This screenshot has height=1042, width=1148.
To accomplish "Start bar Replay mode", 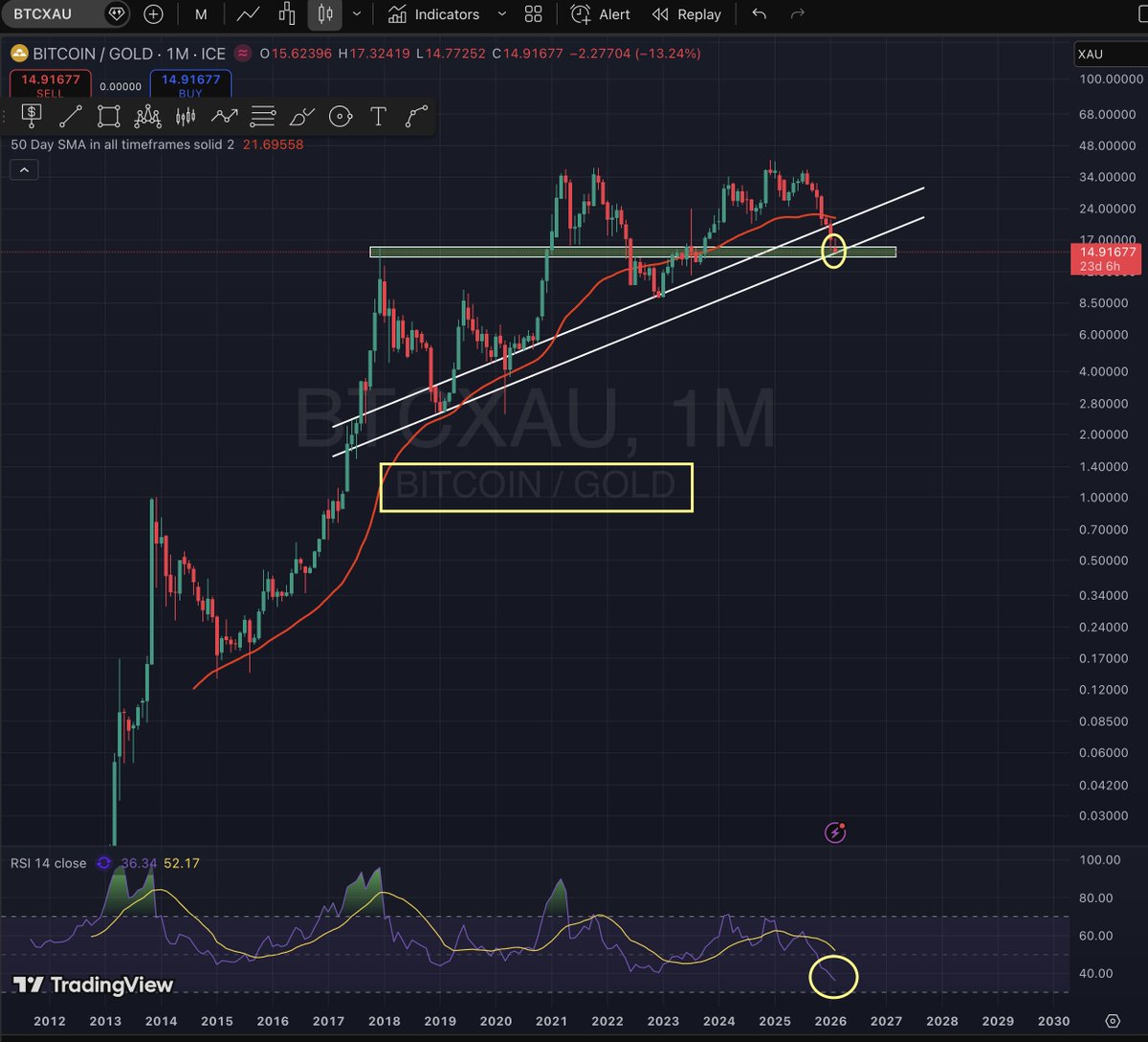I will (687, 14).
